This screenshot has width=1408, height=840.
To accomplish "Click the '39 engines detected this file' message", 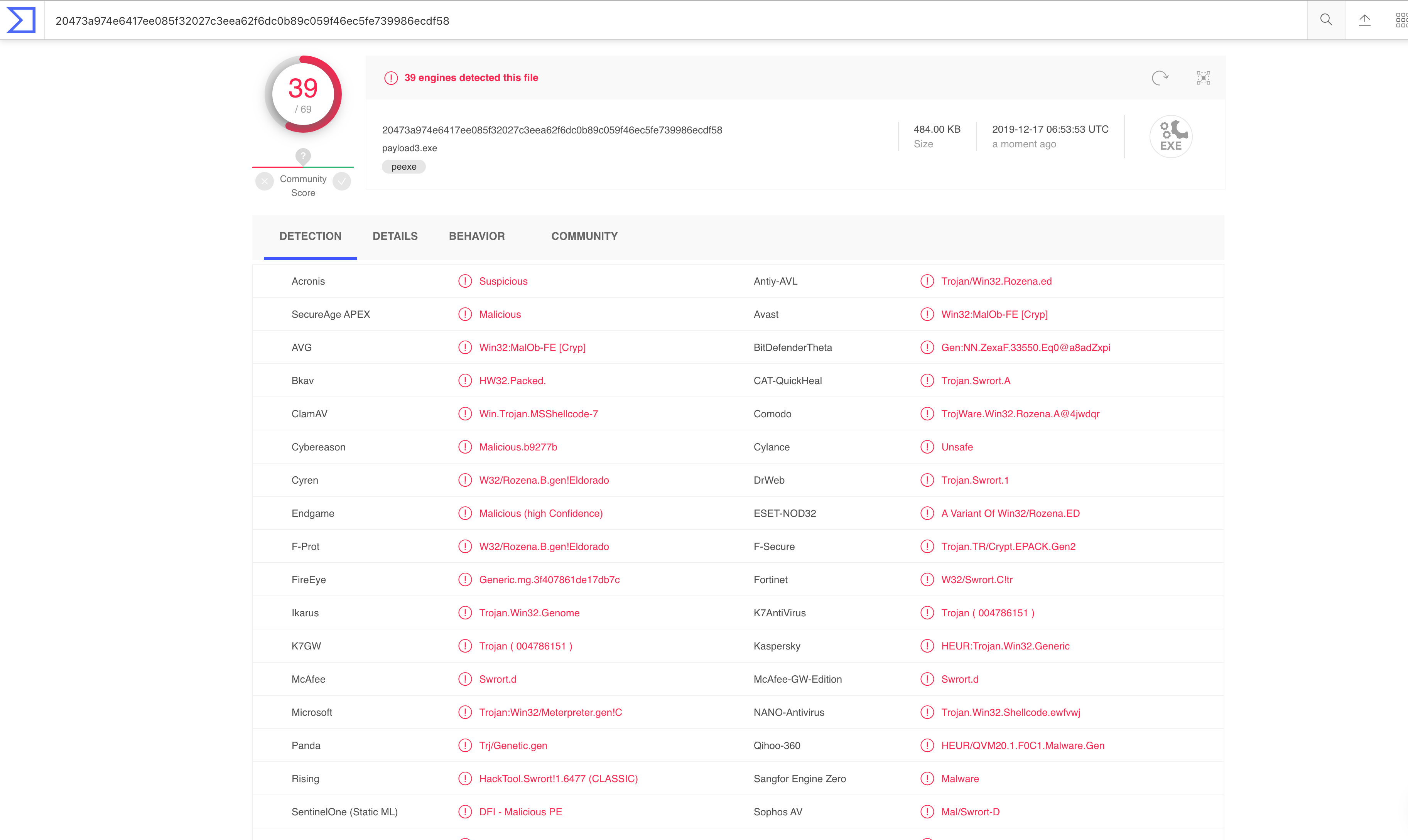I will coord(471,78).
